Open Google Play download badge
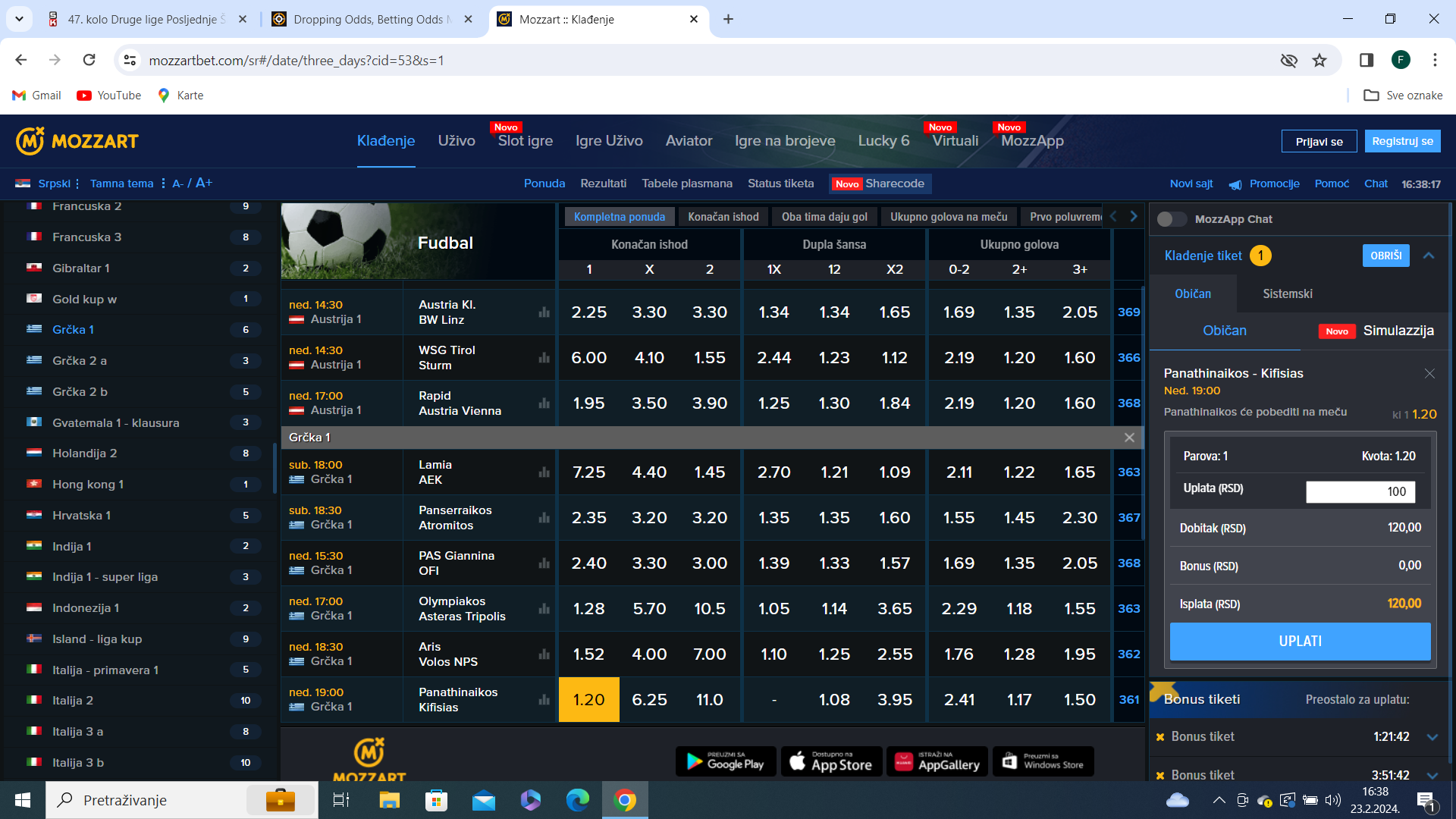This screenshot has width=1456, height=819. (x=725, y=761)
